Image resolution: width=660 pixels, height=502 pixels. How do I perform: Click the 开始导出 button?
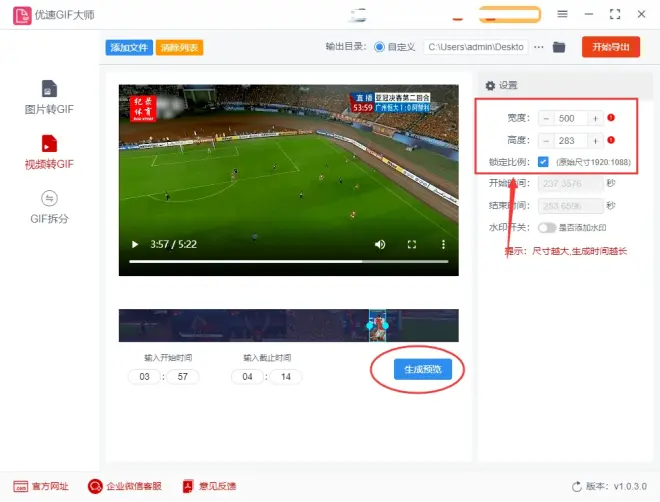(611, 47)
